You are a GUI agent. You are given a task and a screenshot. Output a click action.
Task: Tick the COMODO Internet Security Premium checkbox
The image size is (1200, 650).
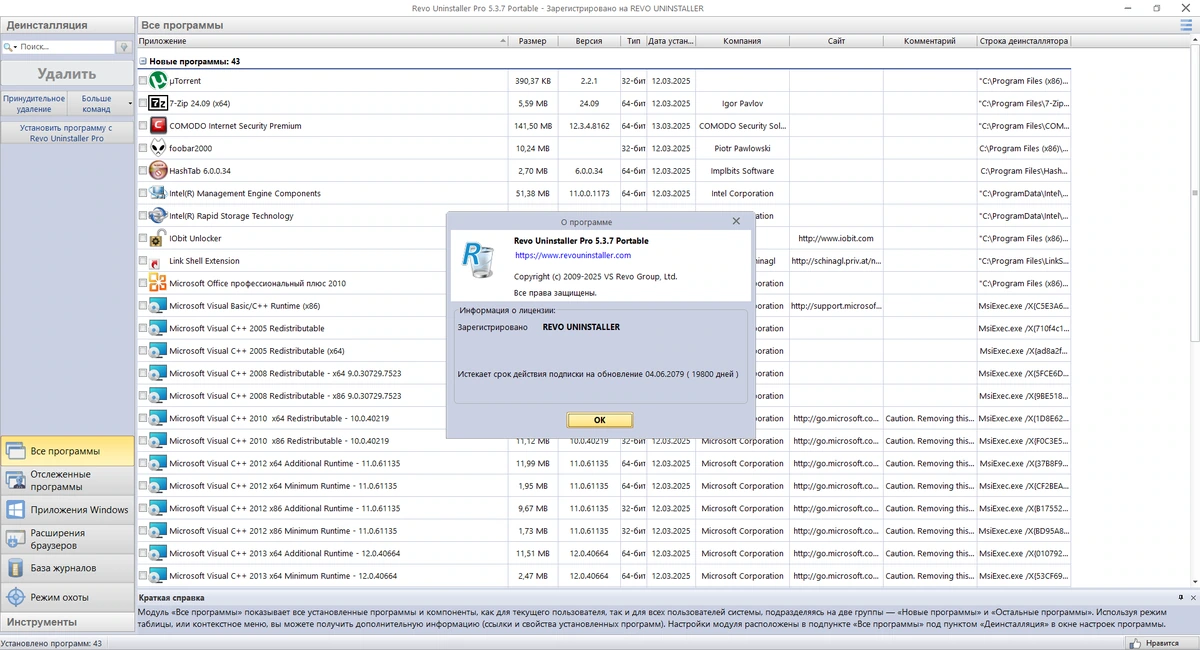(143, 126)
